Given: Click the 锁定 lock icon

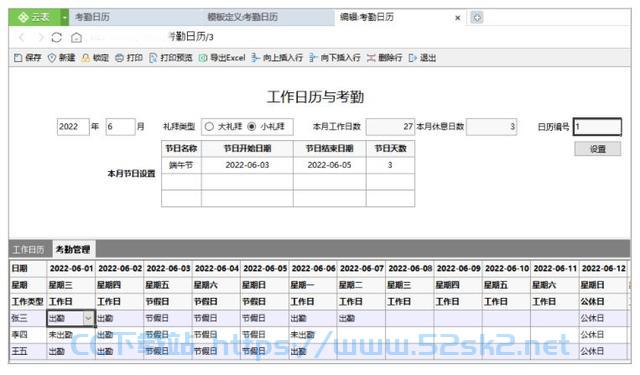Looking at the screenshot, I should point(85,58).
